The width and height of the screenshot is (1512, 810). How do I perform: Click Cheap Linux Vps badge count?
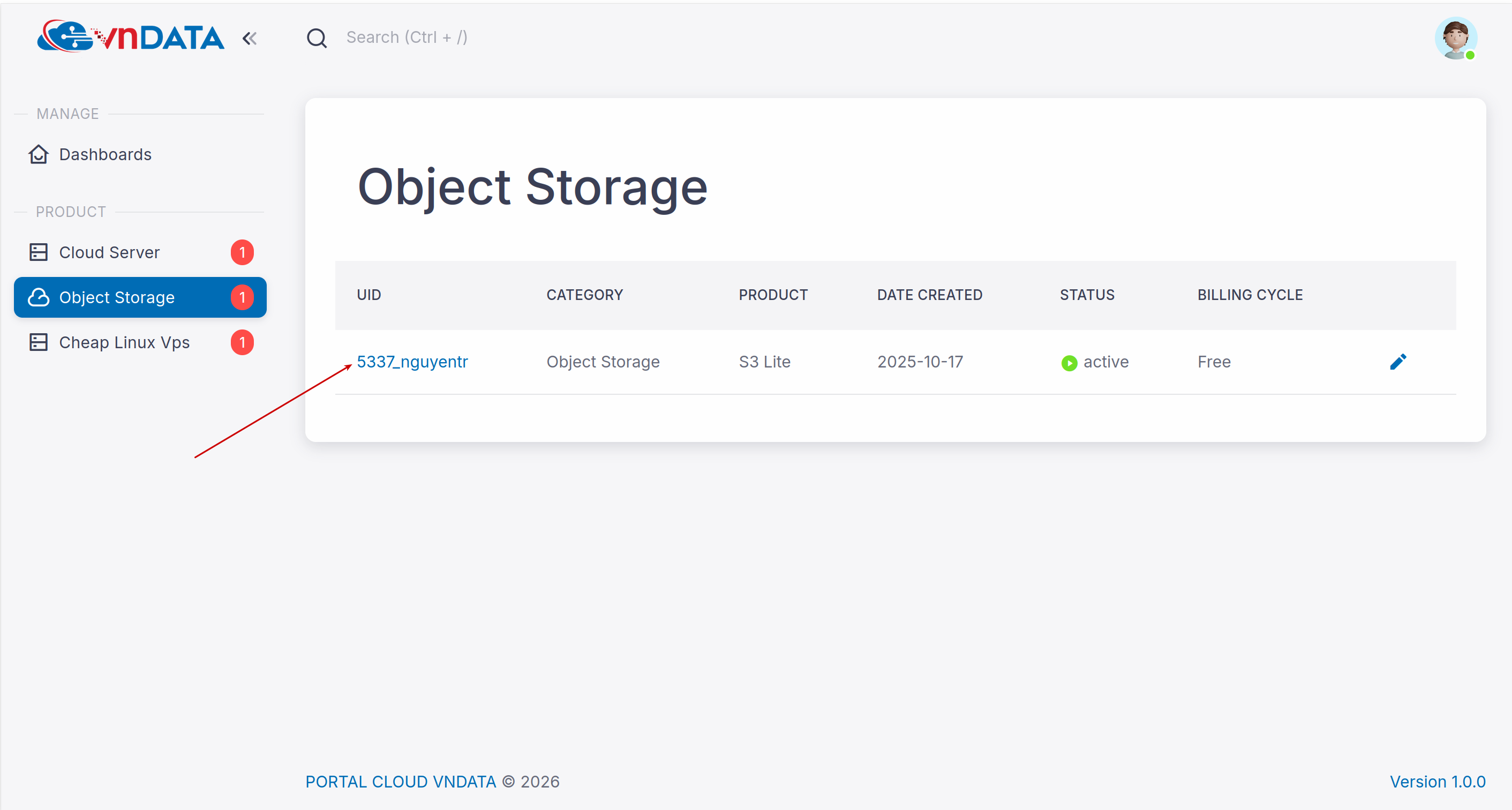[243, 342]
